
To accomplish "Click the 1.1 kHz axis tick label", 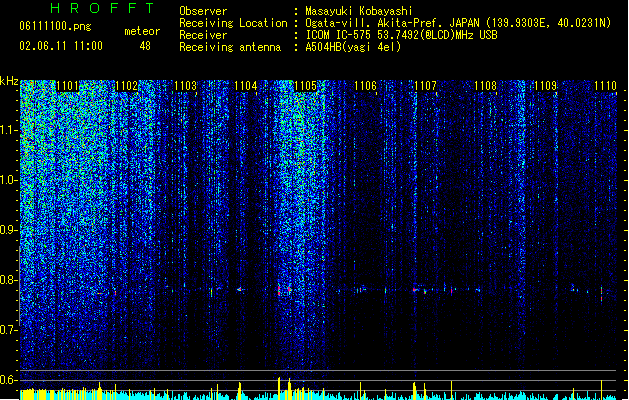I will tap(8, 130).
